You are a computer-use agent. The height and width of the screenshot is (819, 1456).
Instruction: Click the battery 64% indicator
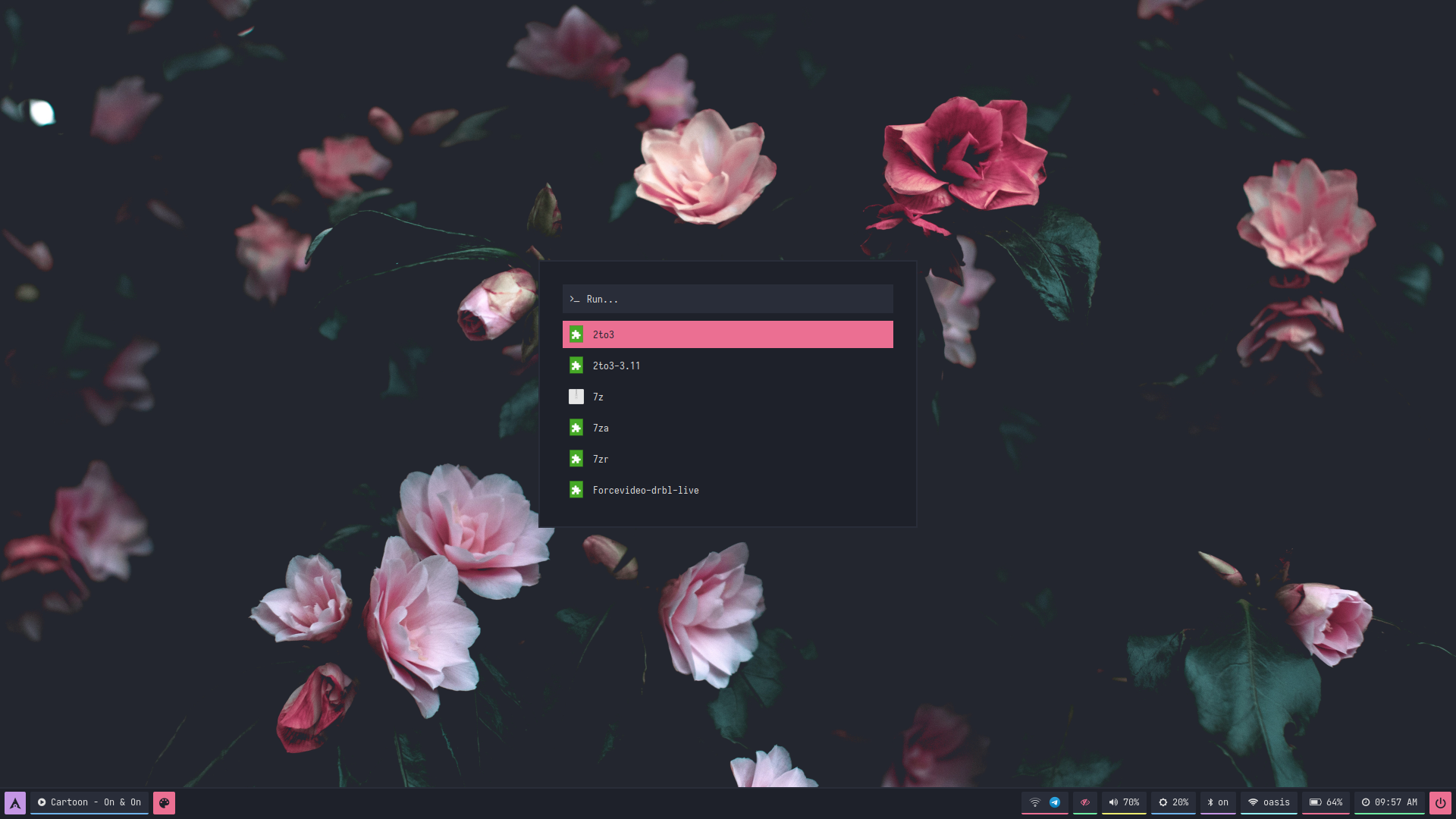tap(1326, 802)
